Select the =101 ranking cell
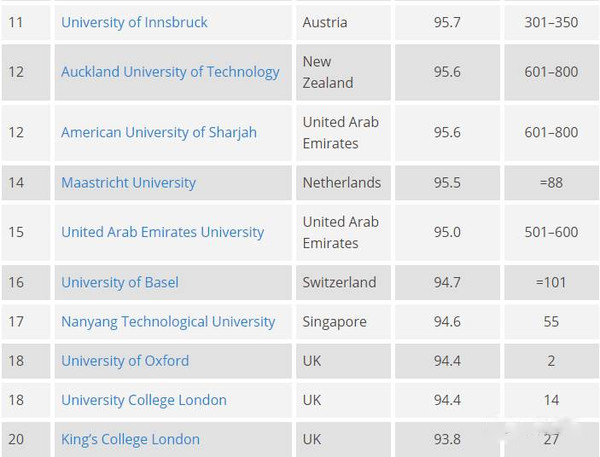600x457 pixels. pyautogui.click(x=551, y=282)
